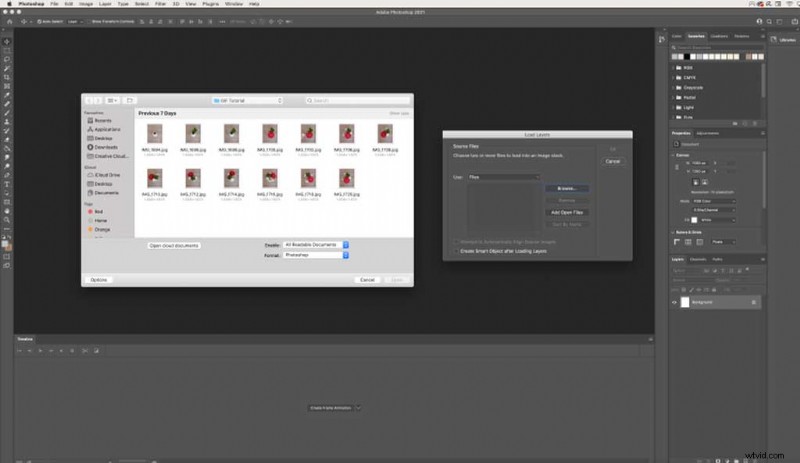Open the view mode dropdown in file dialog
This screenshot has width=800, height=463.
coord(112,101)
